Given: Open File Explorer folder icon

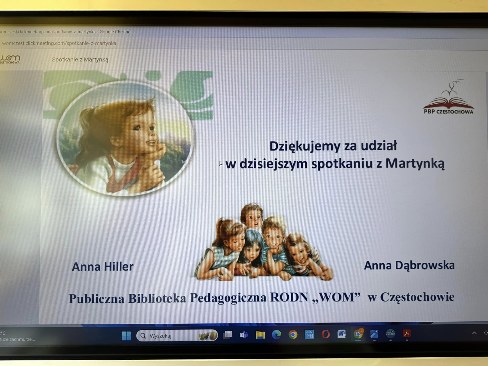Looking at the screenshot, I should pos(260,335).
